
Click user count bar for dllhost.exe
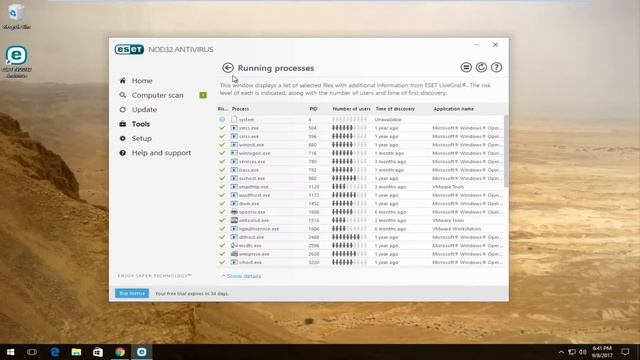349,237
